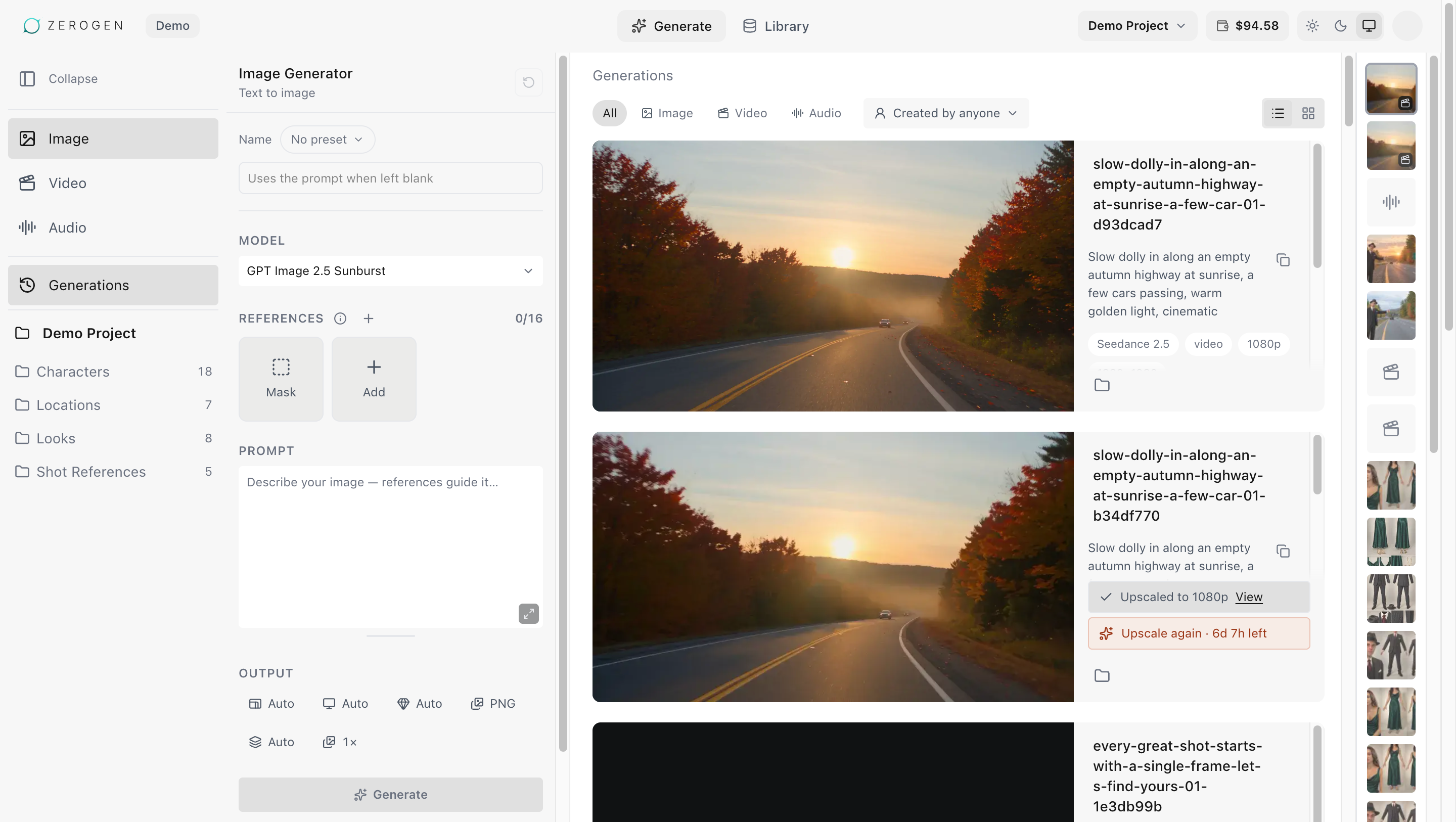Reset the Image Generator form
Image resolution: width=1456 pixels, height=822 pixels.
(529, 82)
